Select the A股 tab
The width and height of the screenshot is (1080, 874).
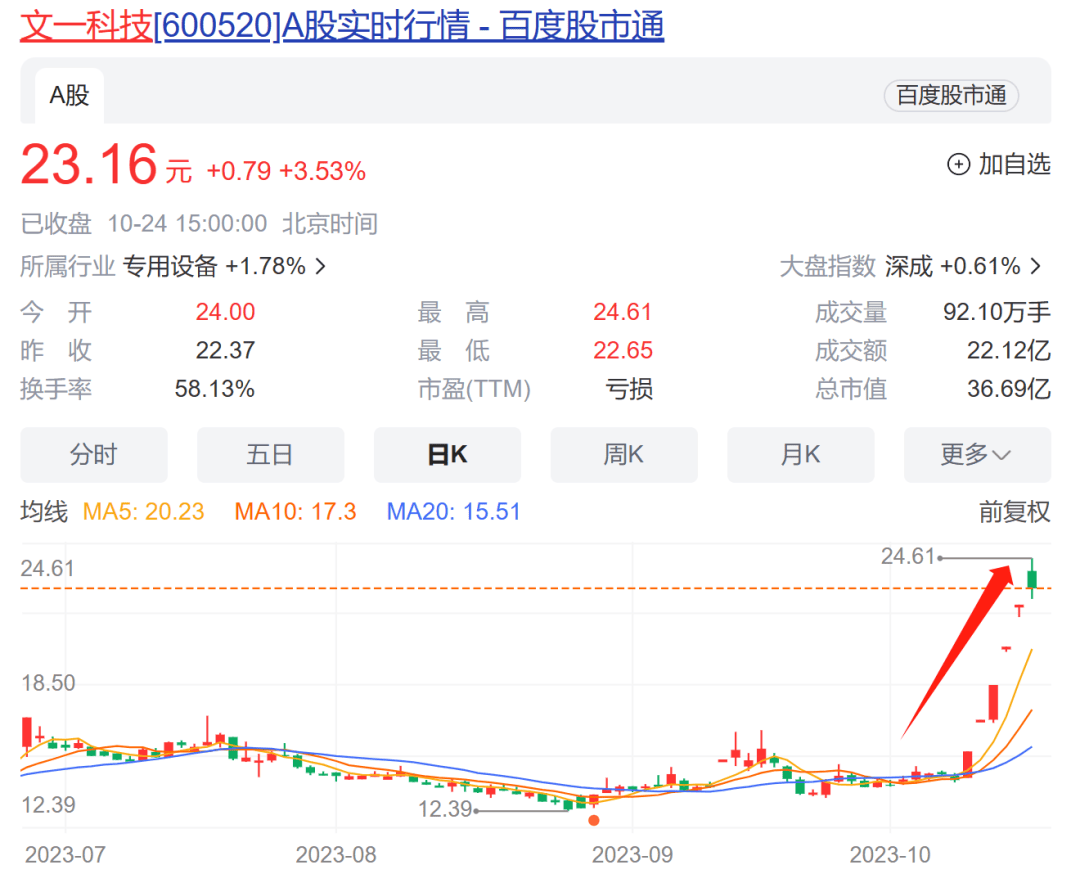[x=70, y=96]
